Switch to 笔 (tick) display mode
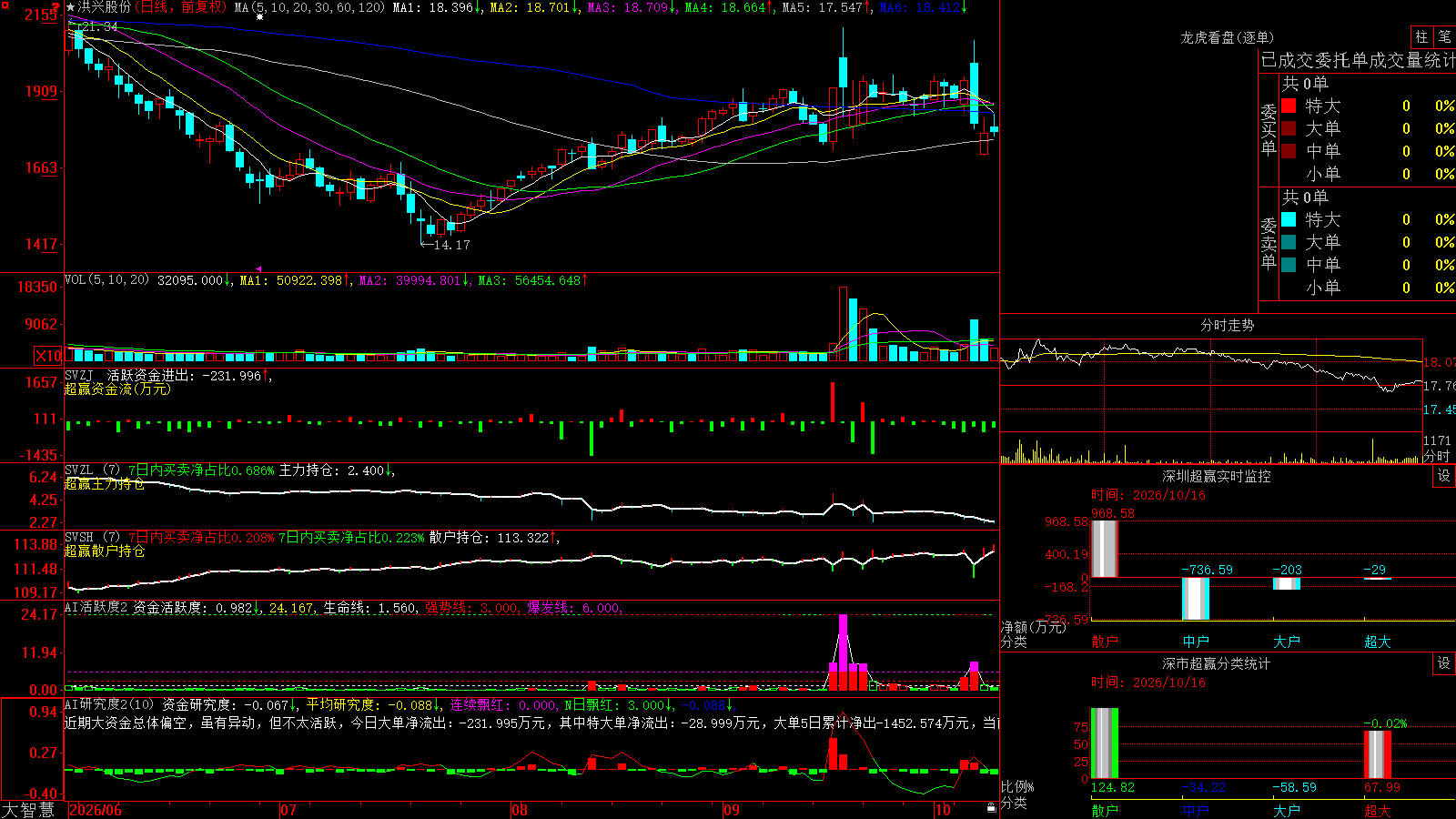1456x819 pixels. point(1445,36)
